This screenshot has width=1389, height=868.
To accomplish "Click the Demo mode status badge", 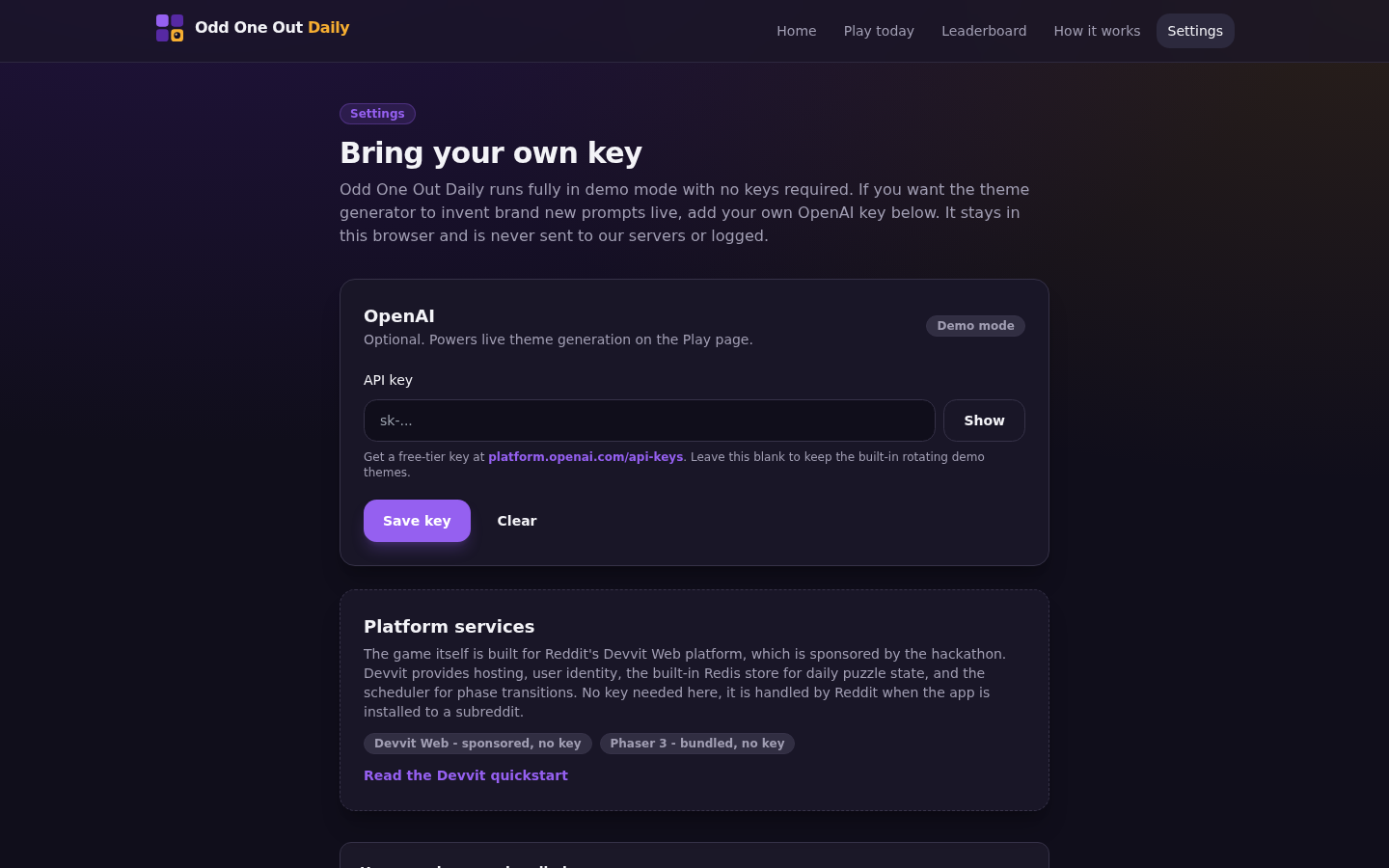I will pyautogui.click(x=975, y=326).
